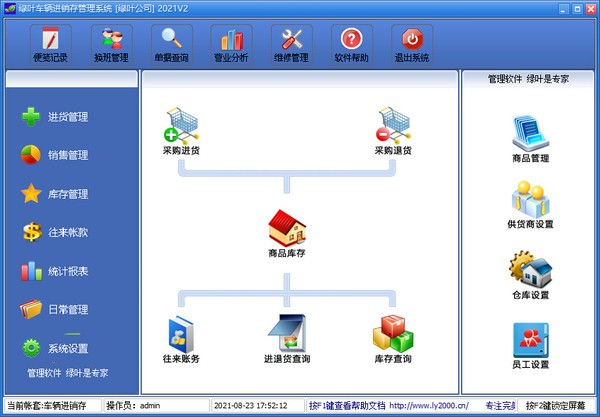Click 管理软件 绿叶是专家 slogan in left sidebar

point(68,373)
